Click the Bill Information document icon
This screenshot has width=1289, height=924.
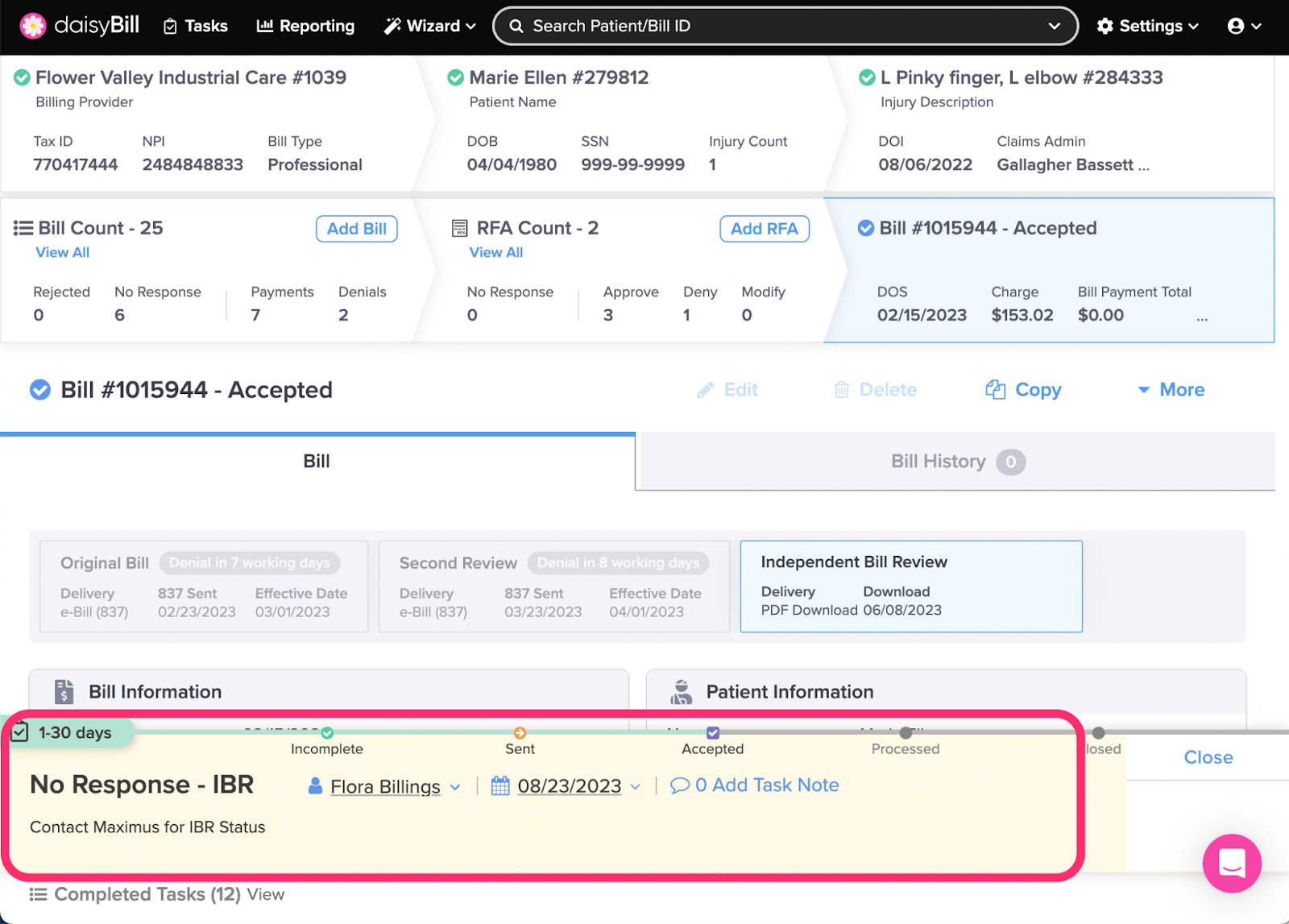coord(64,692)
